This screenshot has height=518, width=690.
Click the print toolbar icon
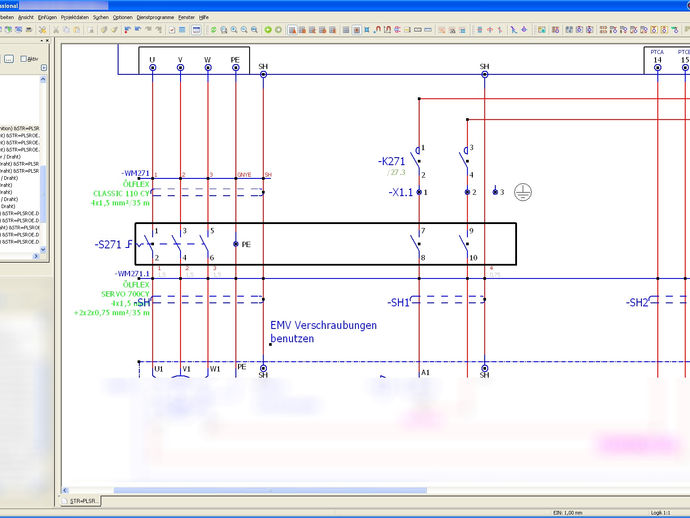coord(29,30)
